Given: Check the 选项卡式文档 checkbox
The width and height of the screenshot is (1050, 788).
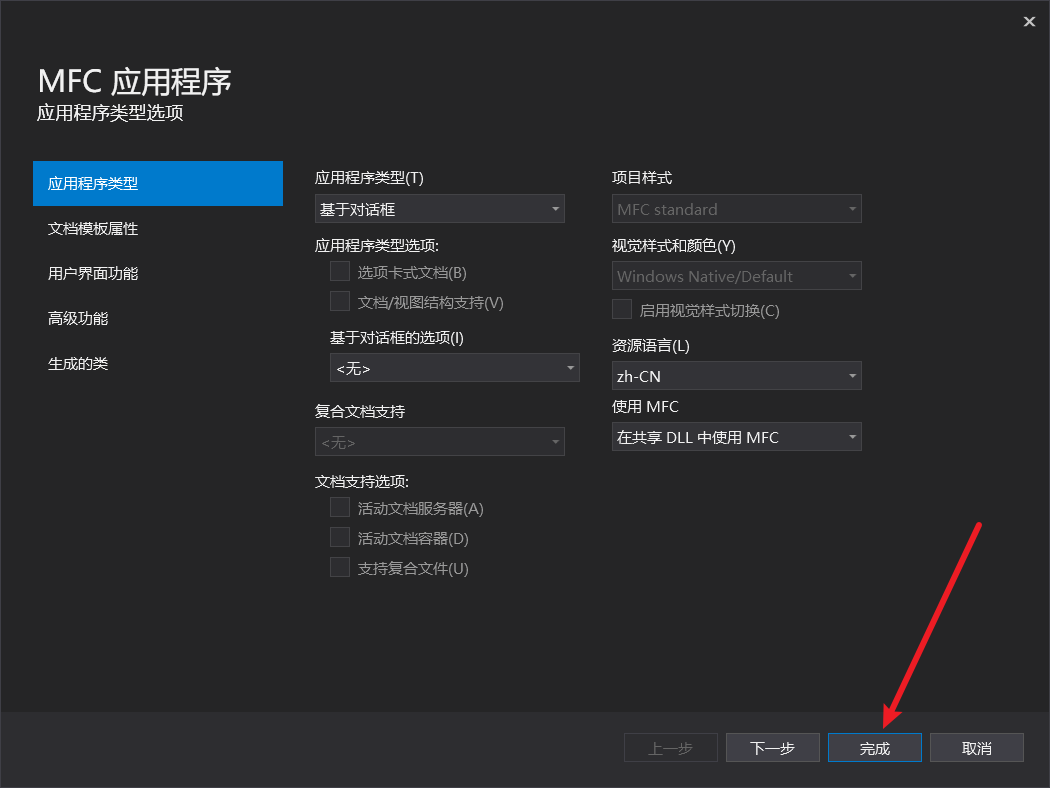Looking at the screenshot, I should point(339,270).
